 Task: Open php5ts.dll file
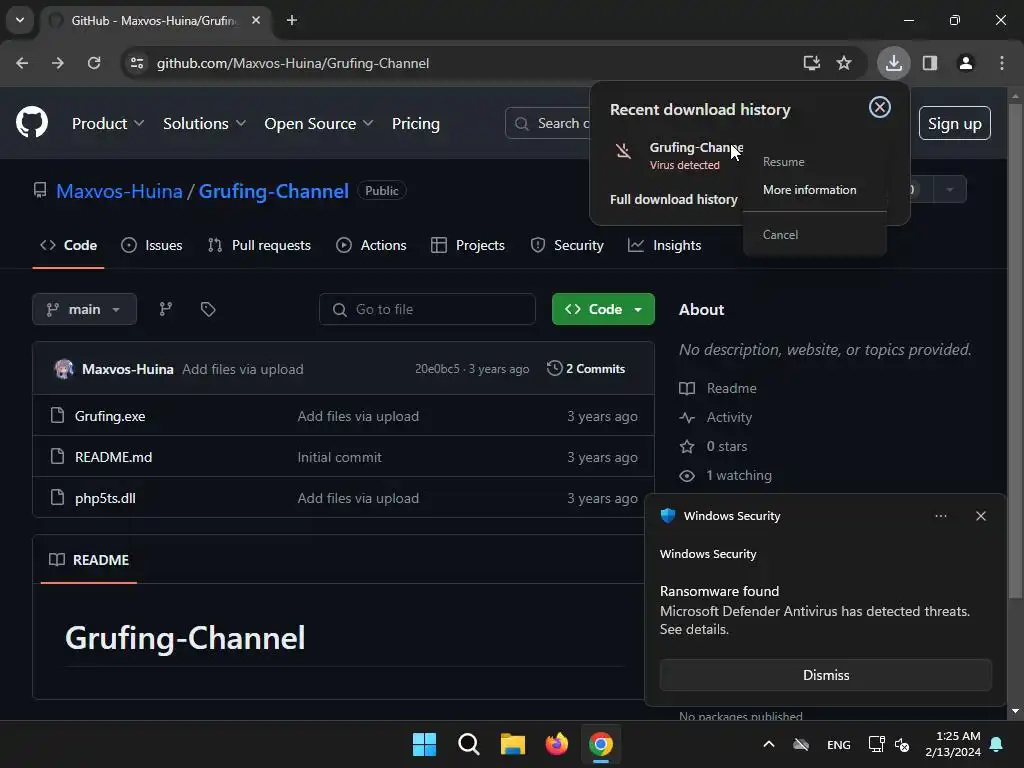pyautogui.click(x=105, y=498)
